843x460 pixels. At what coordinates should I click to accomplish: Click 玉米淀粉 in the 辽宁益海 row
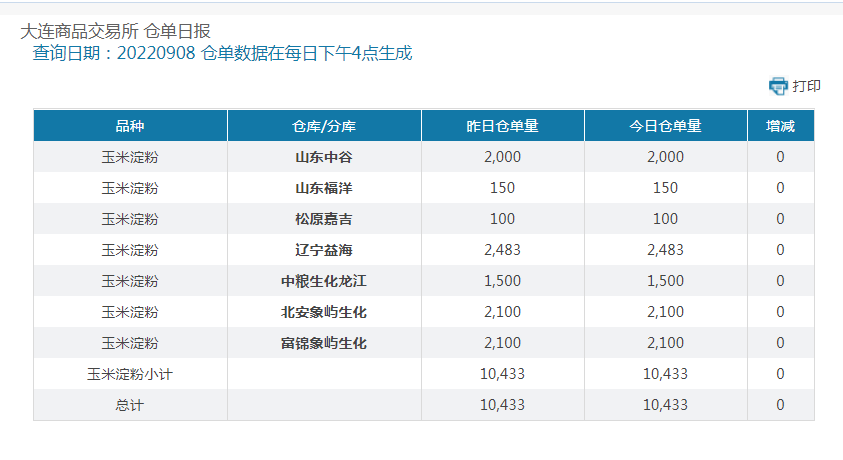pos(130,250)
